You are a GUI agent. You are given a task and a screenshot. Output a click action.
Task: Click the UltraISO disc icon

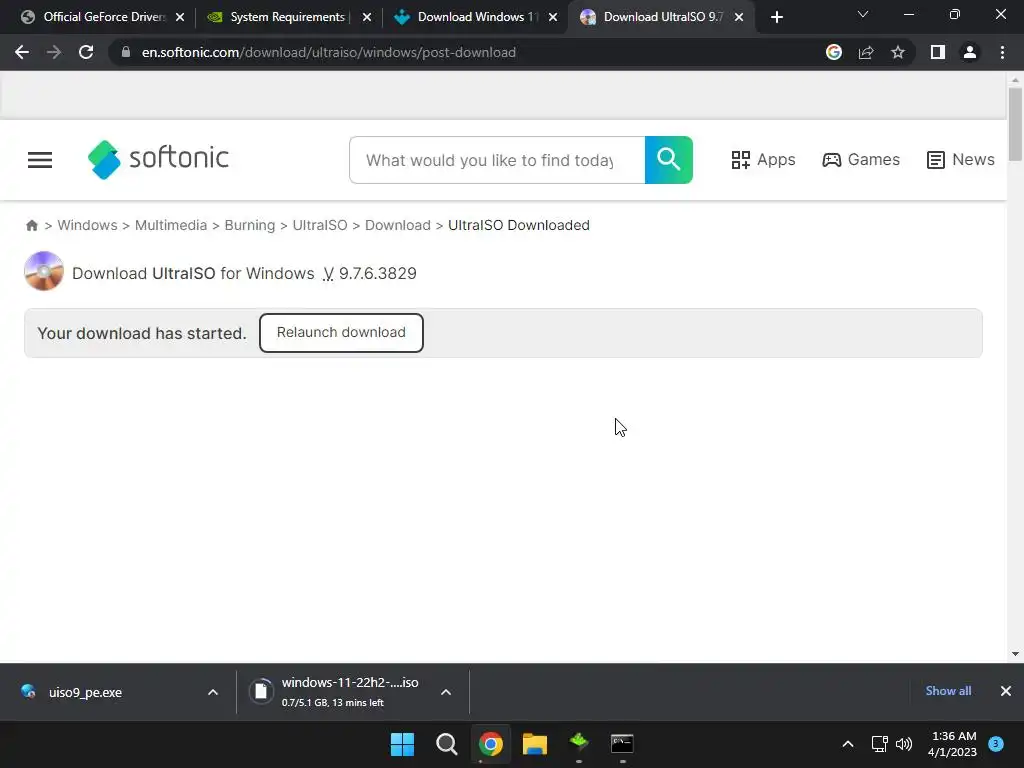coord(44,271)
